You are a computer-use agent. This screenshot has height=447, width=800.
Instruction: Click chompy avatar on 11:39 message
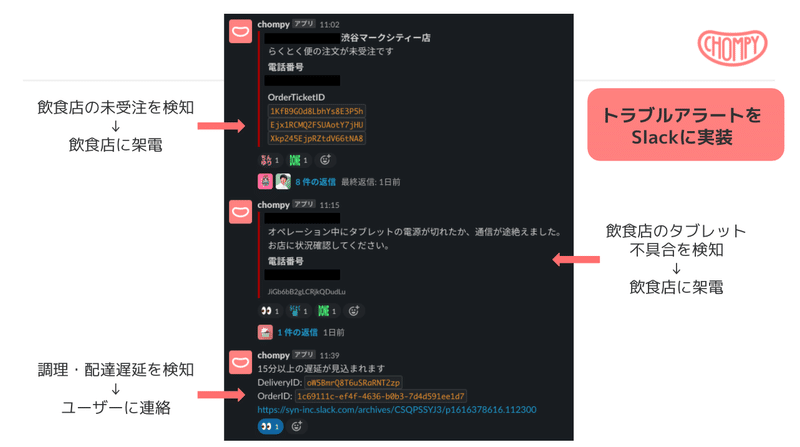pyautogui.click(x=240, y=362)
